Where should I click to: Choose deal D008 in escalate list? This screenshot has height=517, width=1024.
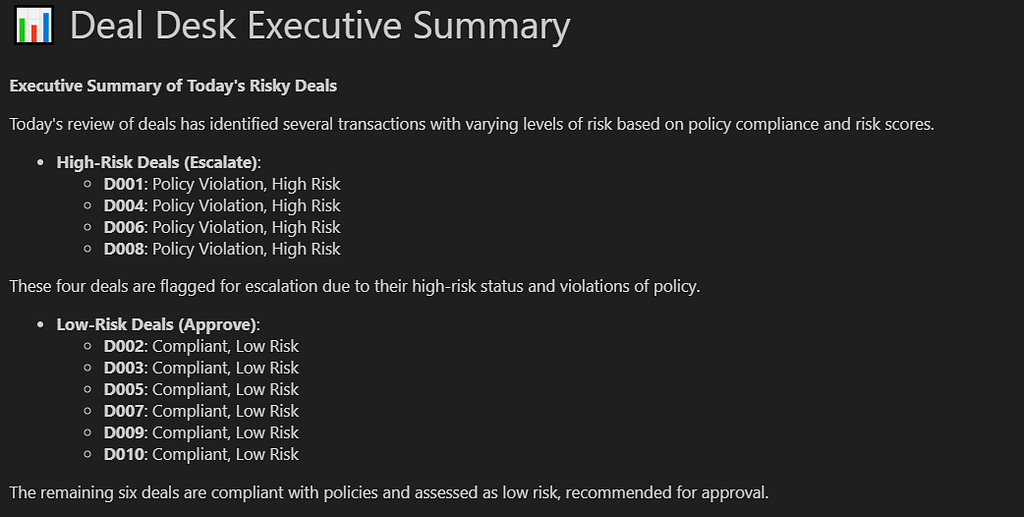[222, 249]
